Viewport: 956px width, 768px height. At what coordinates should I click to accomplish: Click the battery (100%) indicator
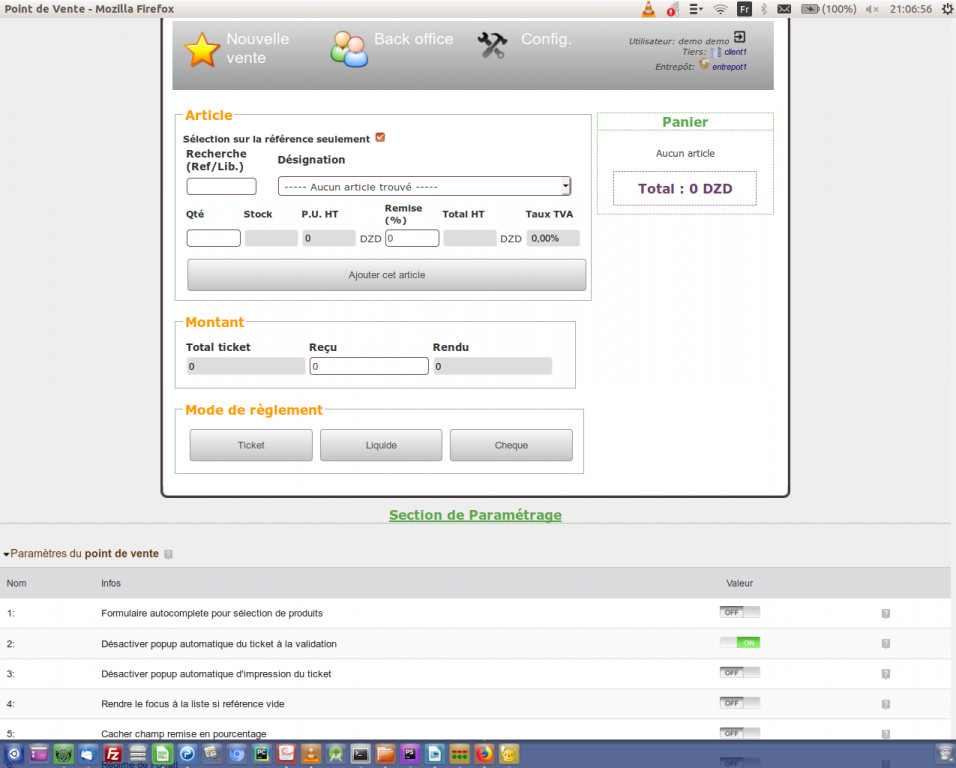tap(828, 9)
